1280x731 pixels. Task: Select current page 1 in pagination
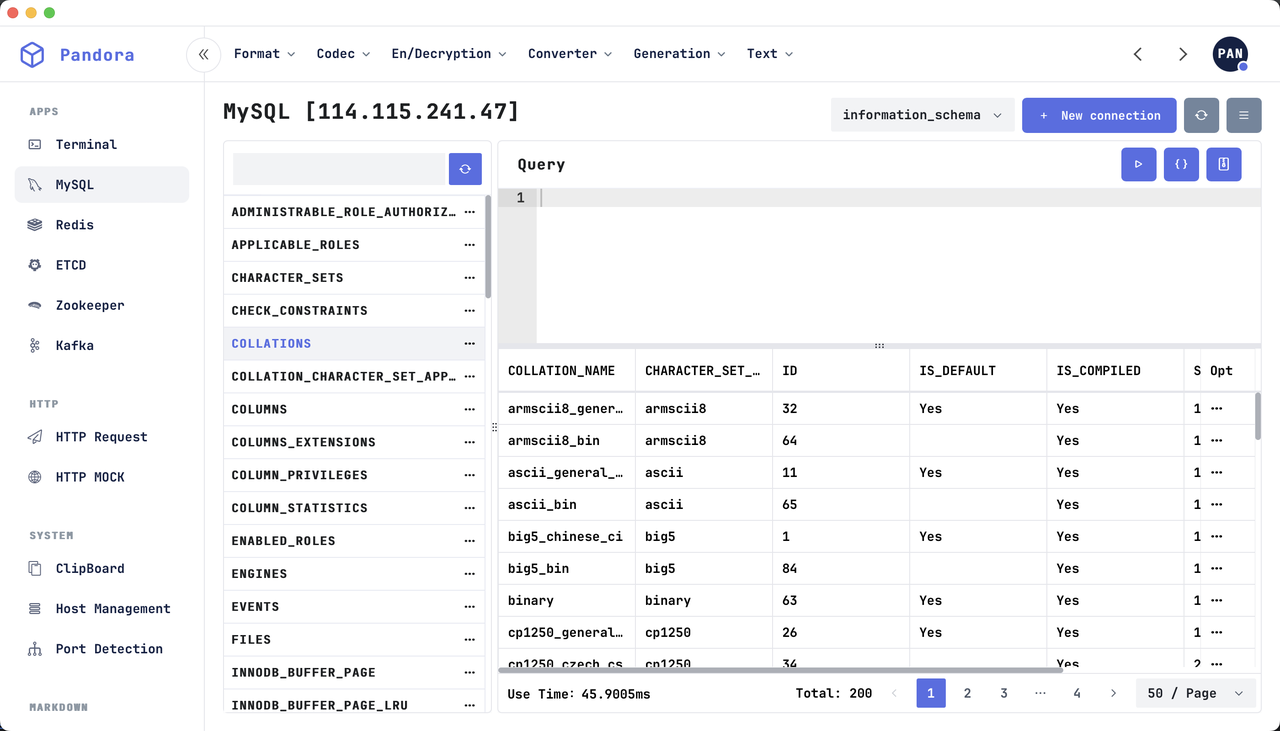coord(931,693)
